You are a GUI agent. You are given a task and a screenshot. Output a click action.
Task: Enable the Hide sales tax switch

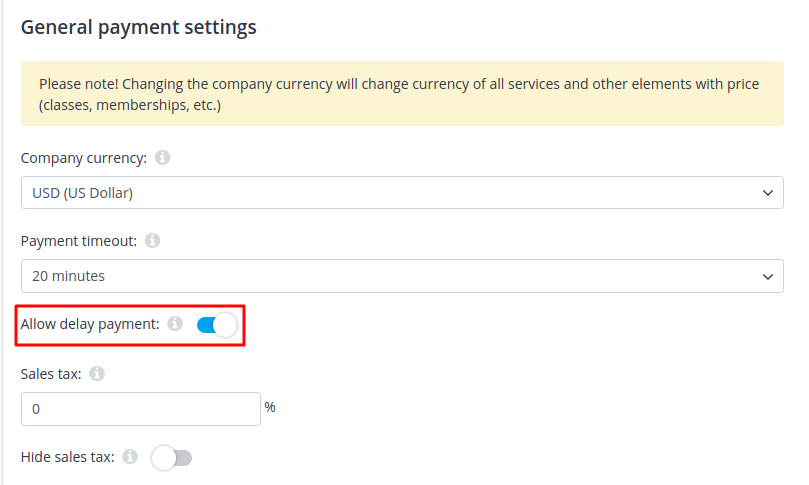171,458
